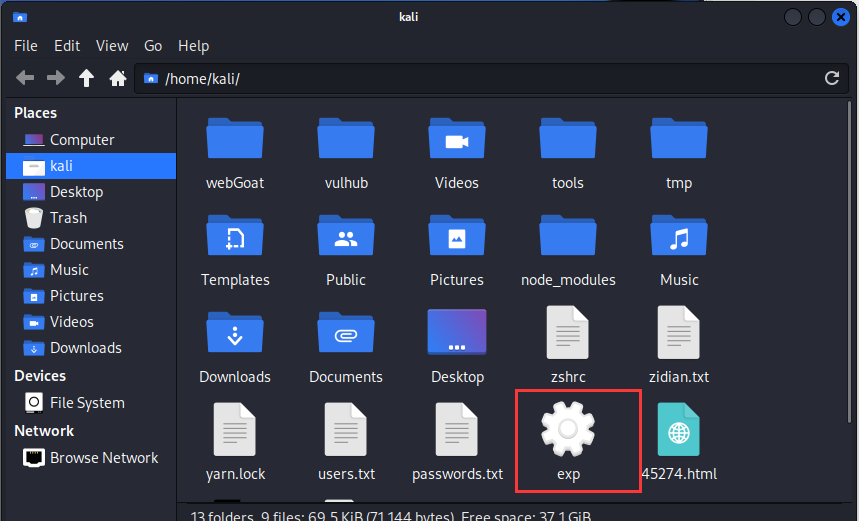Screen dimensions: 859x521
Task: Select the exp executable gear icon
Action: pyautogui.click(x=568, y=431)
